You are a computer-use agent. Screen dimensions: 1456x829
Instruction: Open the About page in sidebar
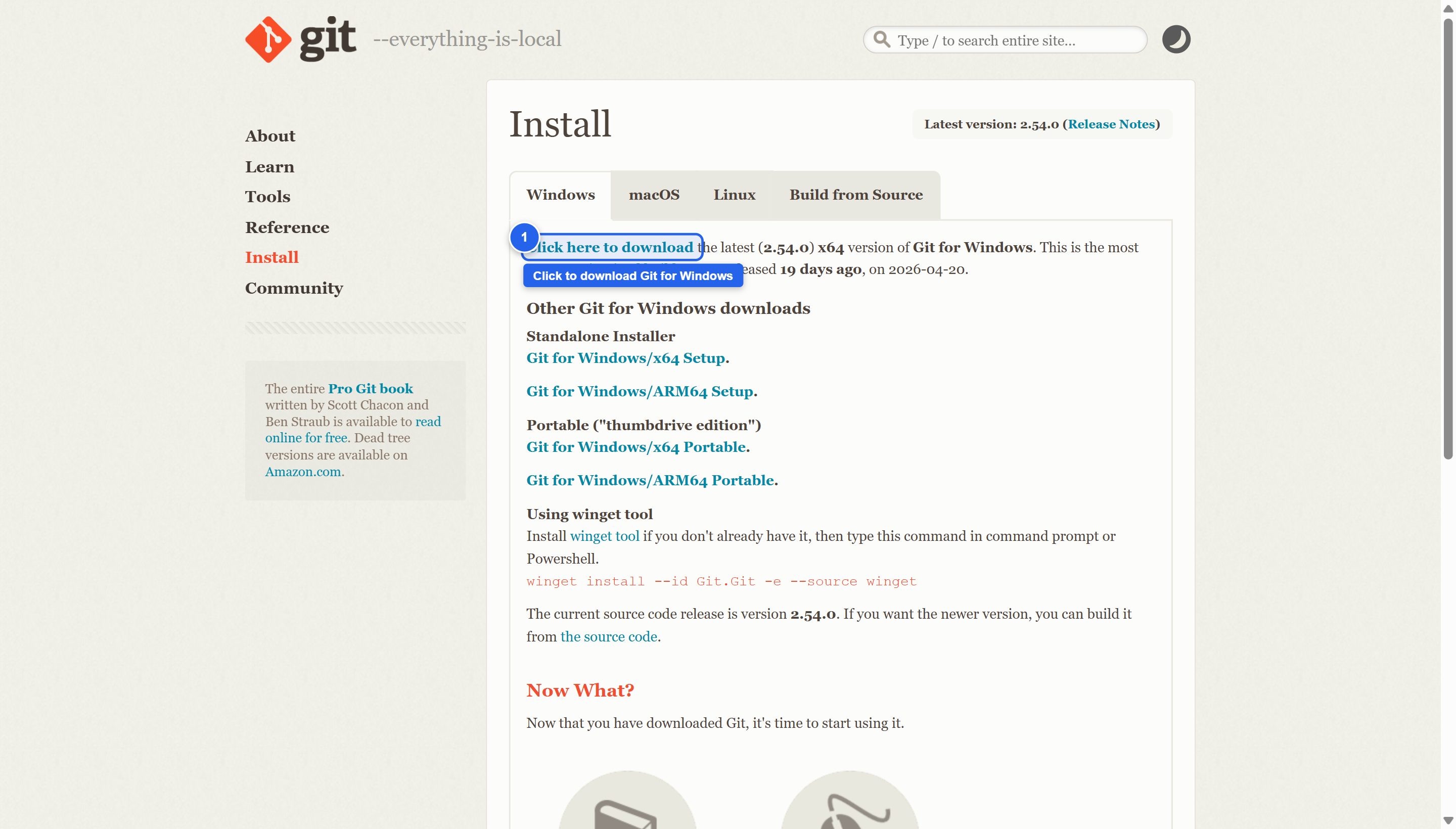270,136
